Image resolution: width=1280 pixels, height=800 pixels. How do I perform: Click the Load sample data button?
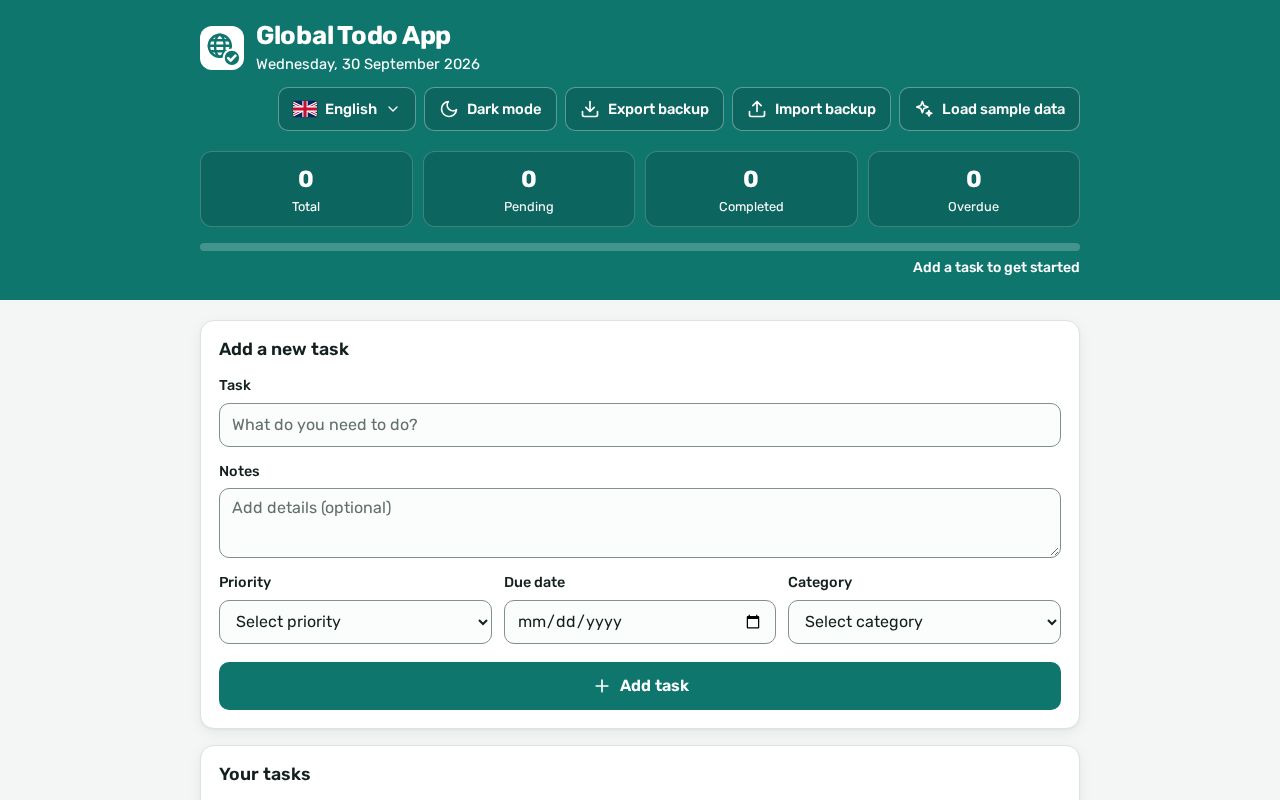(x=989, y=109)
